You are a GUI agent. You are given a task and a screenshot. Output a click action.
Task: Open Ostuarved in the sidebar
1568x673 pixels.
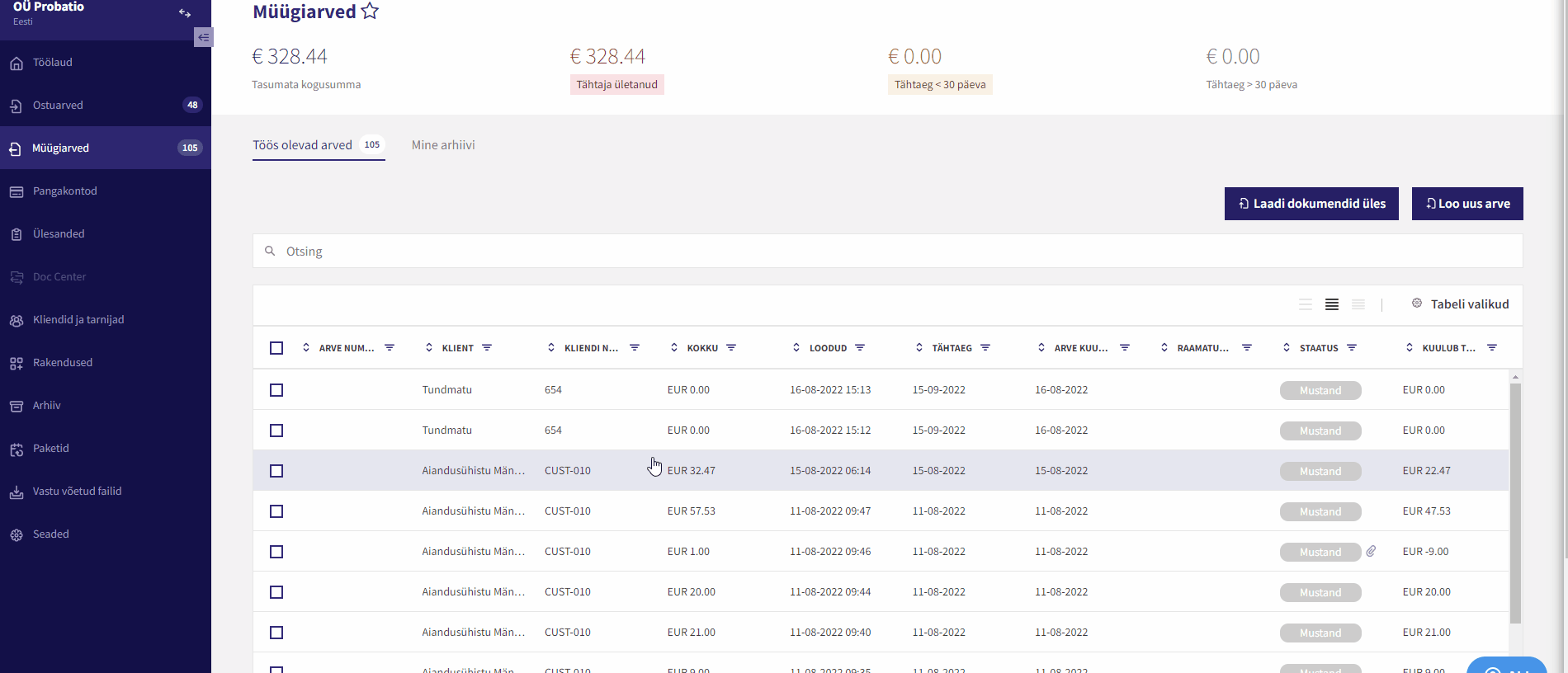[x=106, y=106]
